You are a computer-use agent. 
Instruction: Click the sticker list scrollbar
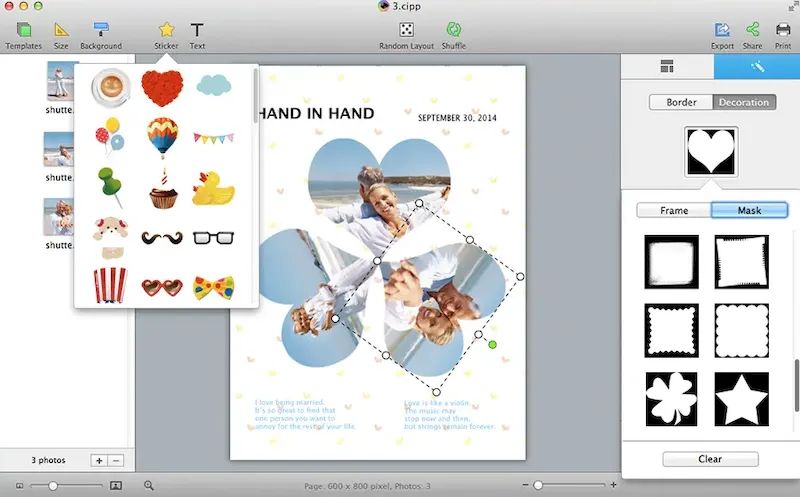point(255,96)
